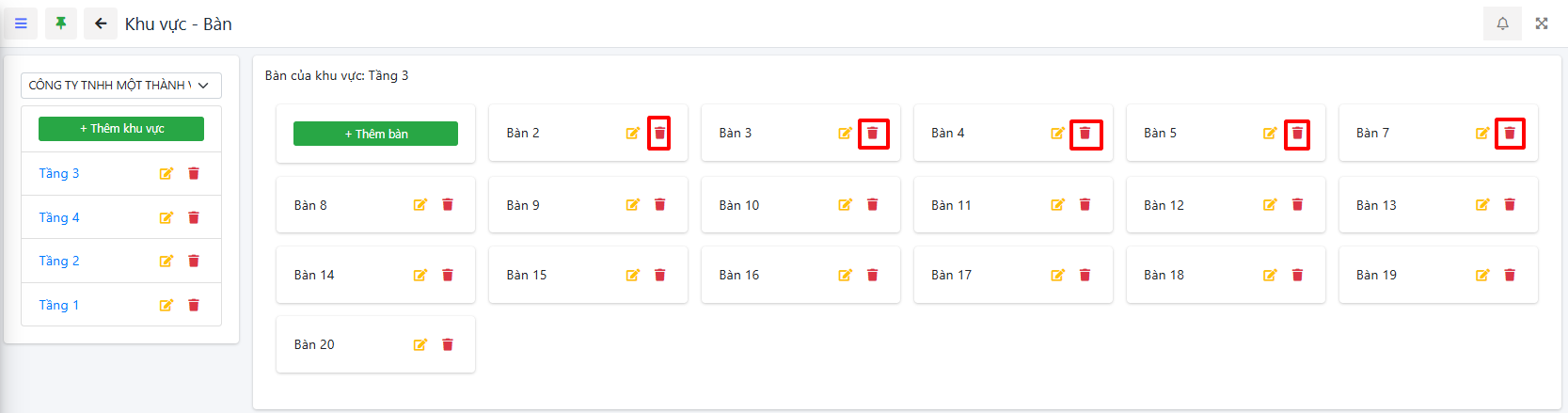Select the Tầng 3 area
The width and height of the screenshot is (1568, 413).
pyautogui.click(x=59, y=173)
